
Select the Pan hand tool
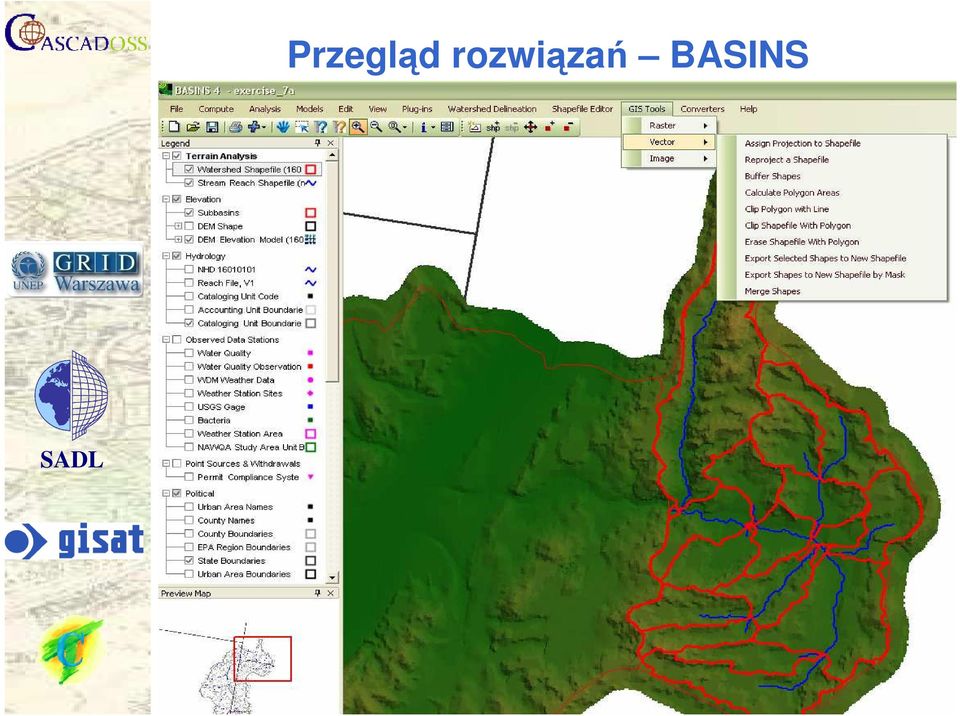282,127
